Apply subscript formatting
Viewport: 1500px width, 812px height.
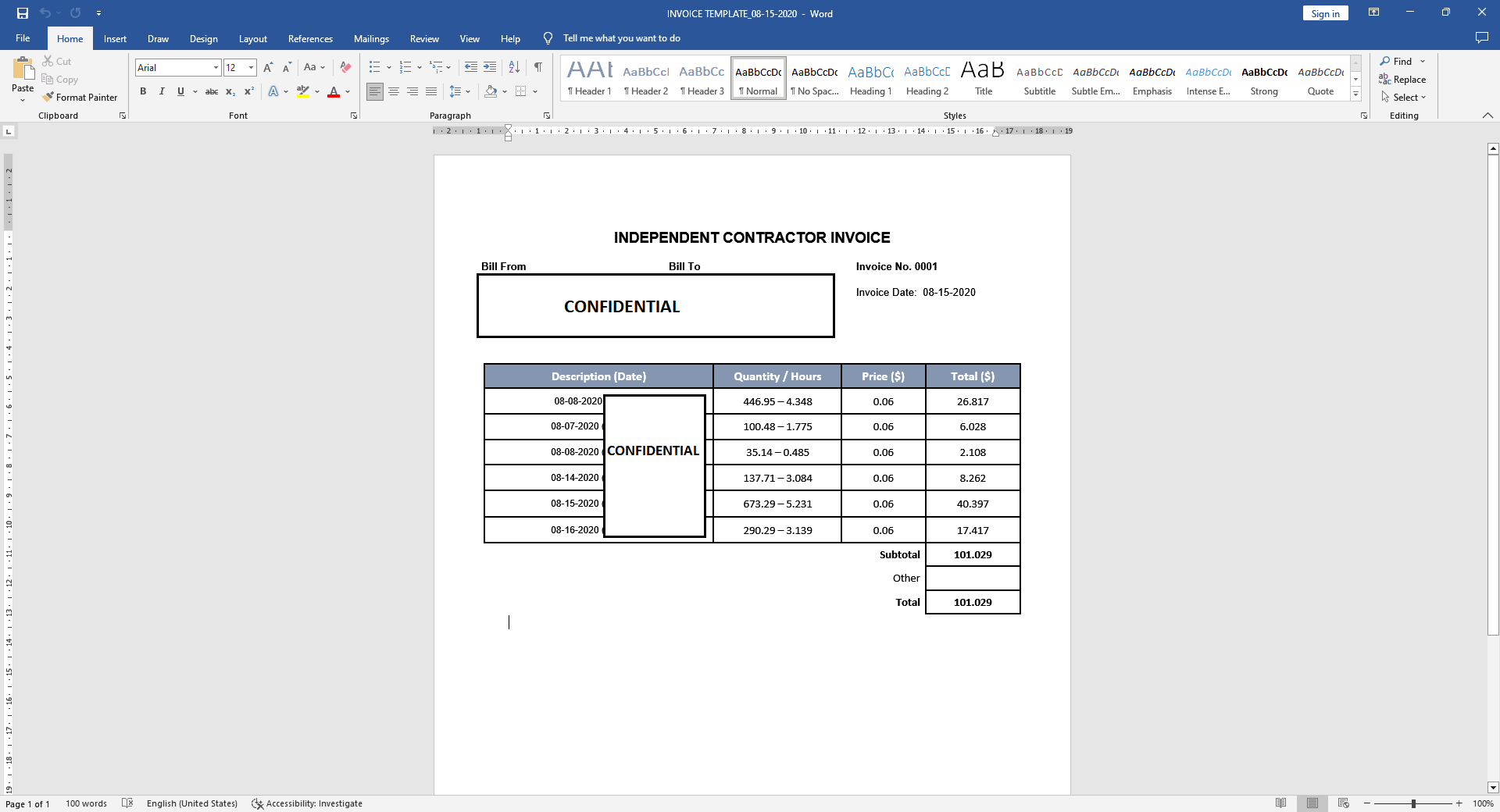230,92
